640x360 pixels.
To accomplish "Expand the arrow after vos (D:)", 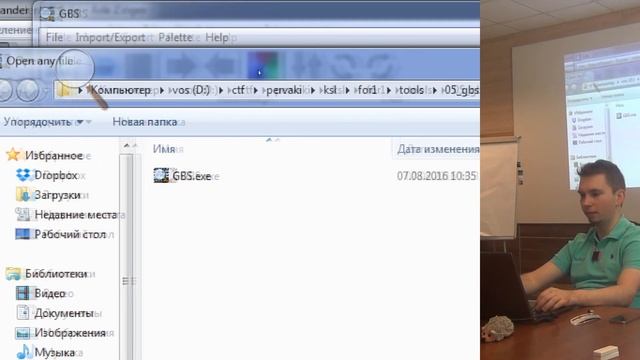I will point(221,90).
